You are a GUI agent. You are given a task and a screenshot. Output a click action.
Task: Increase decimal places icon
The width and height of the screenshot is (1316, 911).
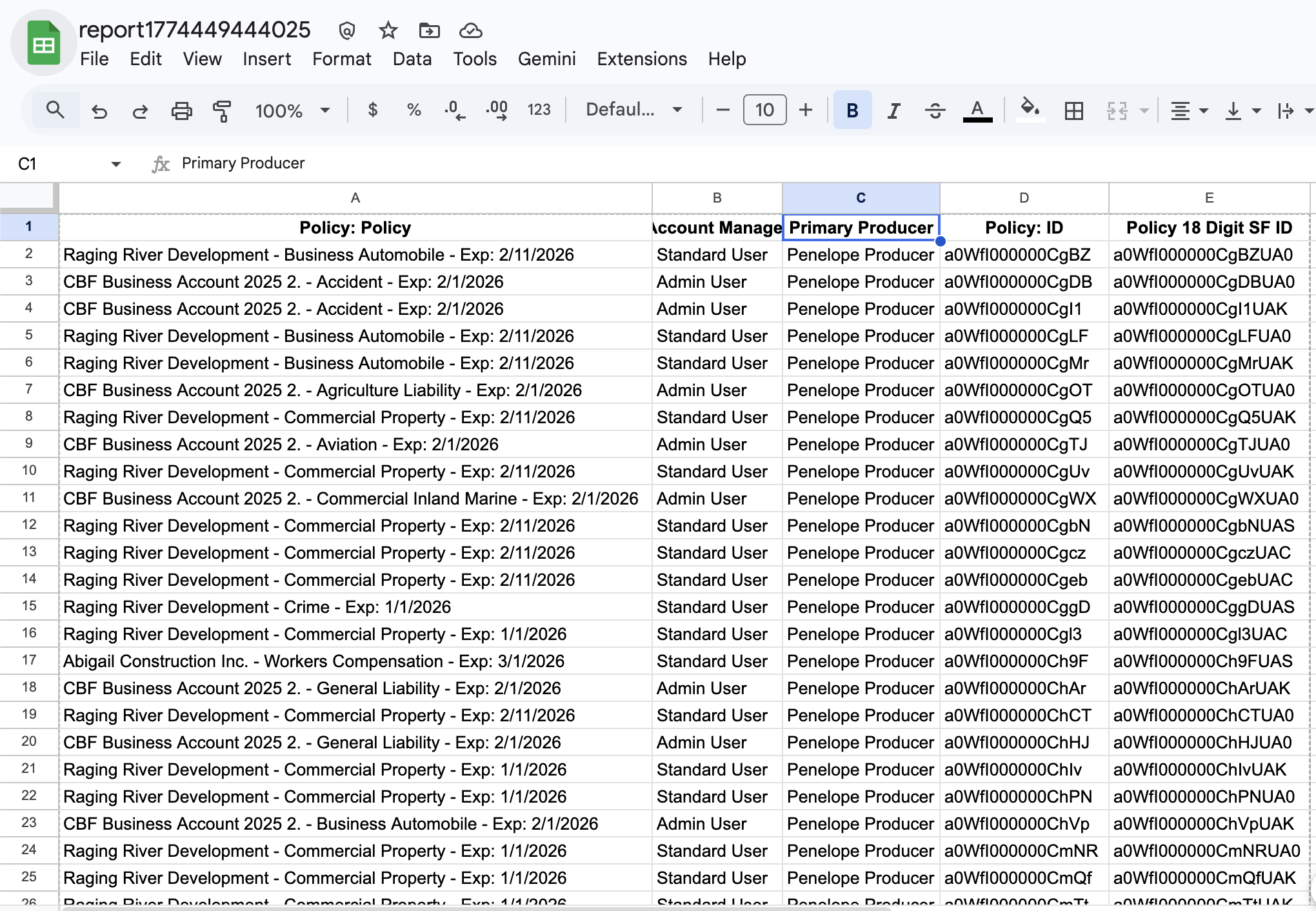coord(497,110)
